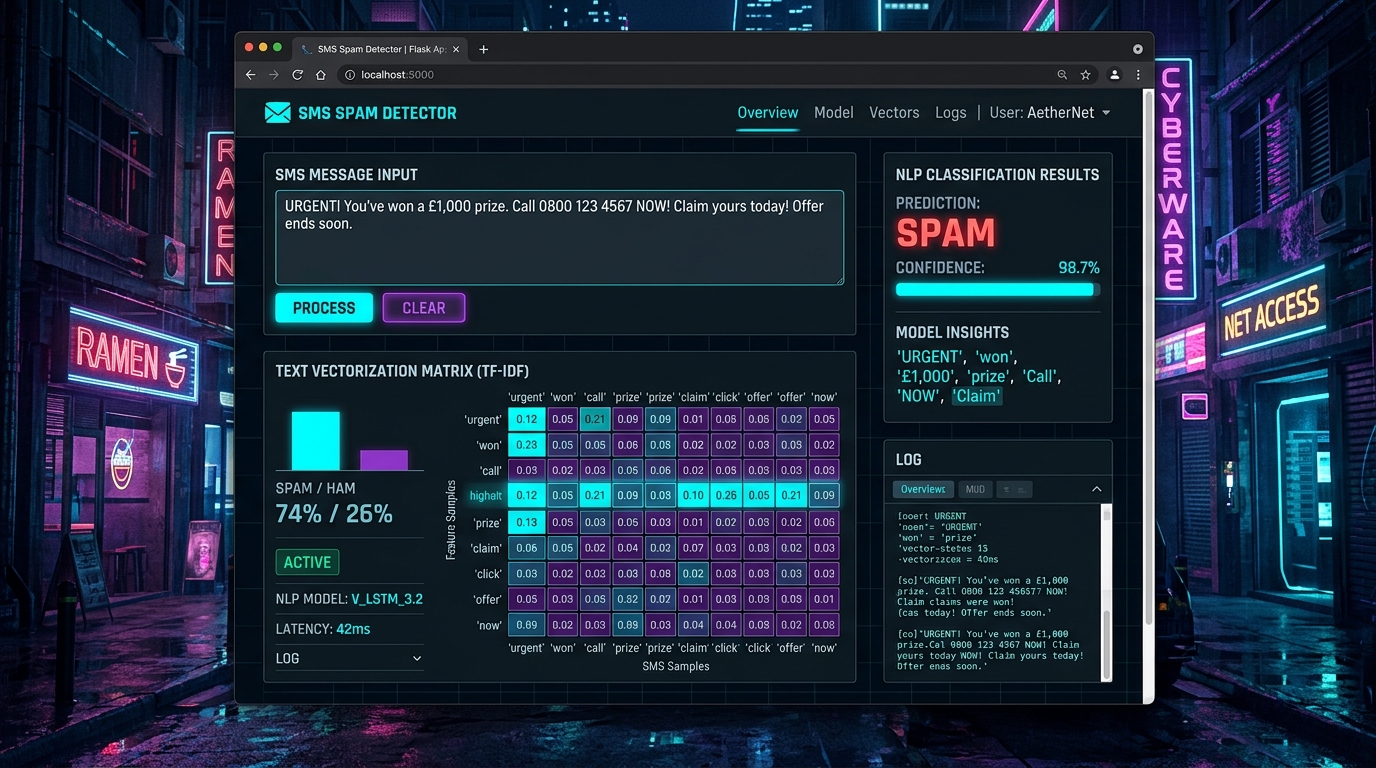Select the SMS Spam Detector browser tab

point(381,49)
